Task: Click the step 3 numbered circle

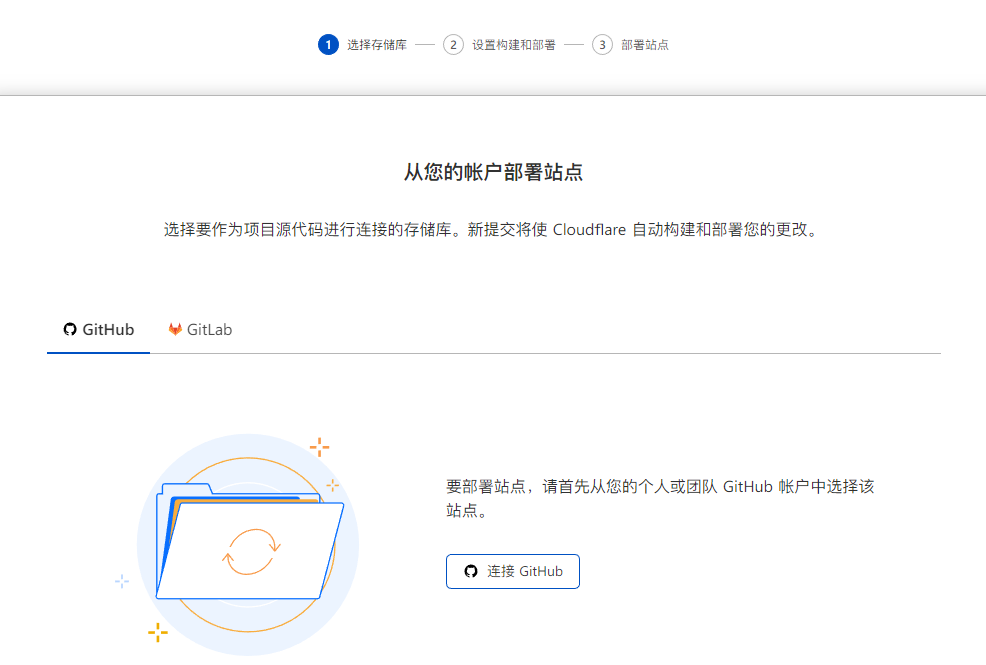Action: 602,45
